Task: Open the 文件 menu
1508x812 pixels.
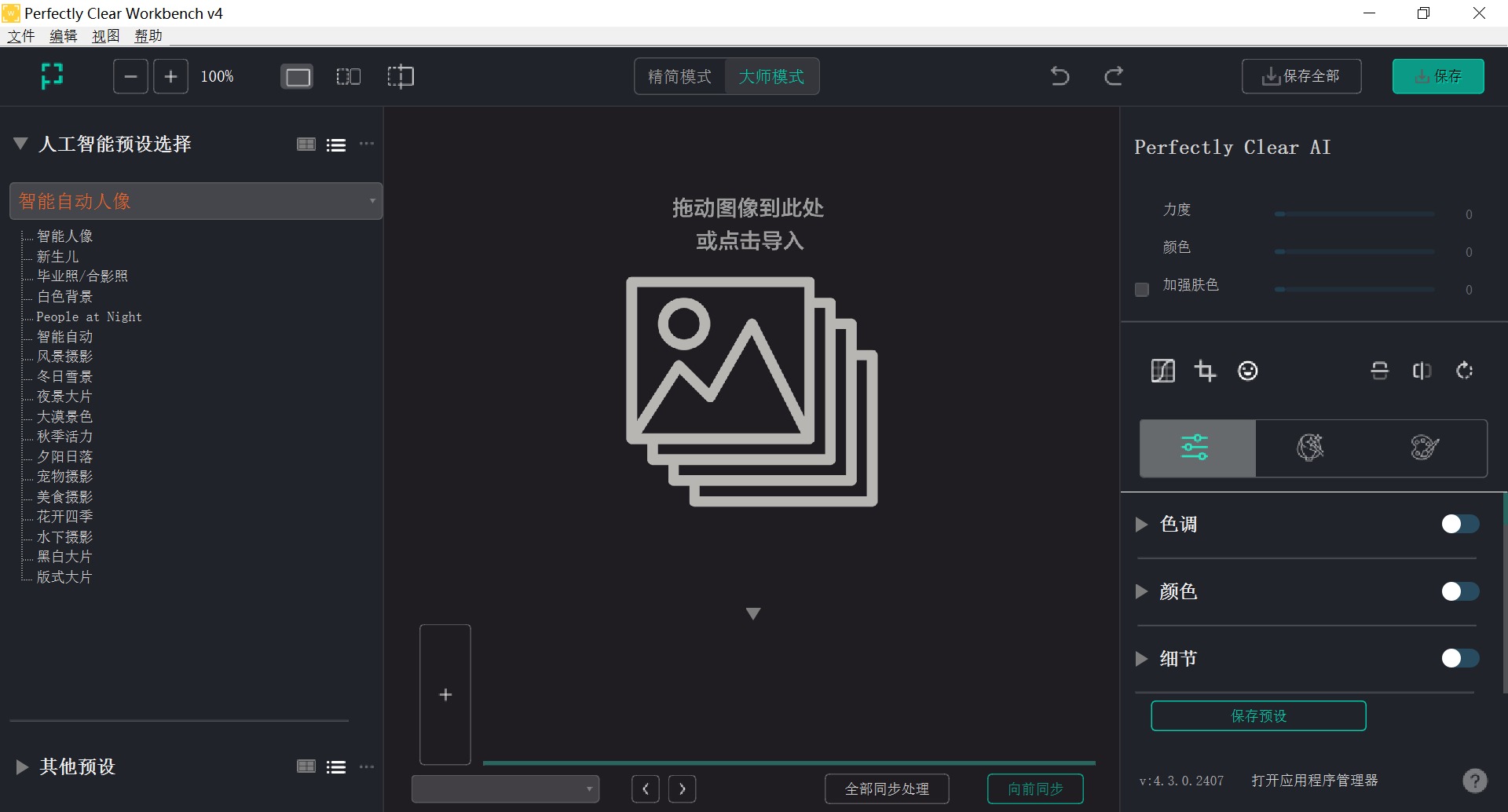Action: (x=21, y=36)
